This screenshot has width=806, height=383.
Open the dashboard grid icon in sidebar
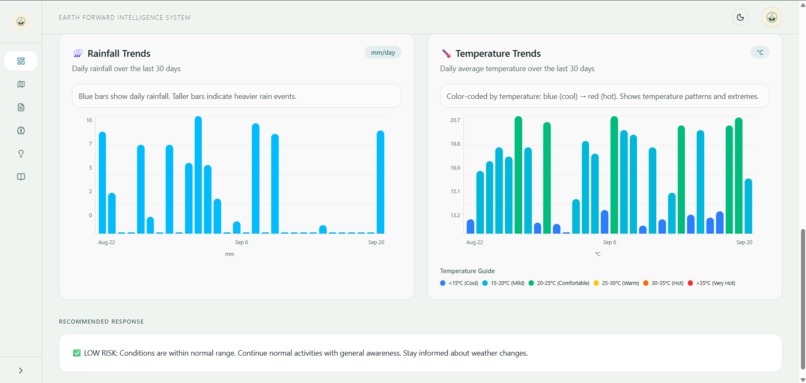click(21, 61)
